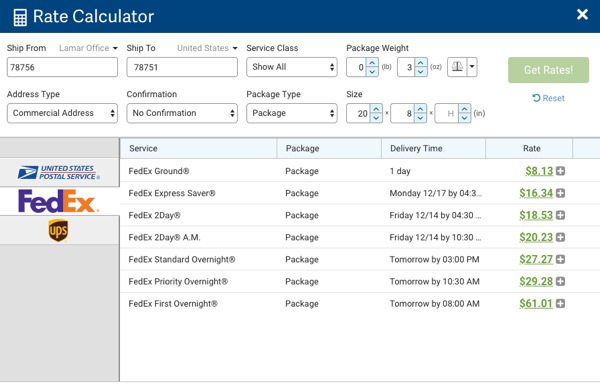Select the UPS carrier tab
Image resolution: width=600 pixels, height=385 pixels.
(x=59, y=230)
